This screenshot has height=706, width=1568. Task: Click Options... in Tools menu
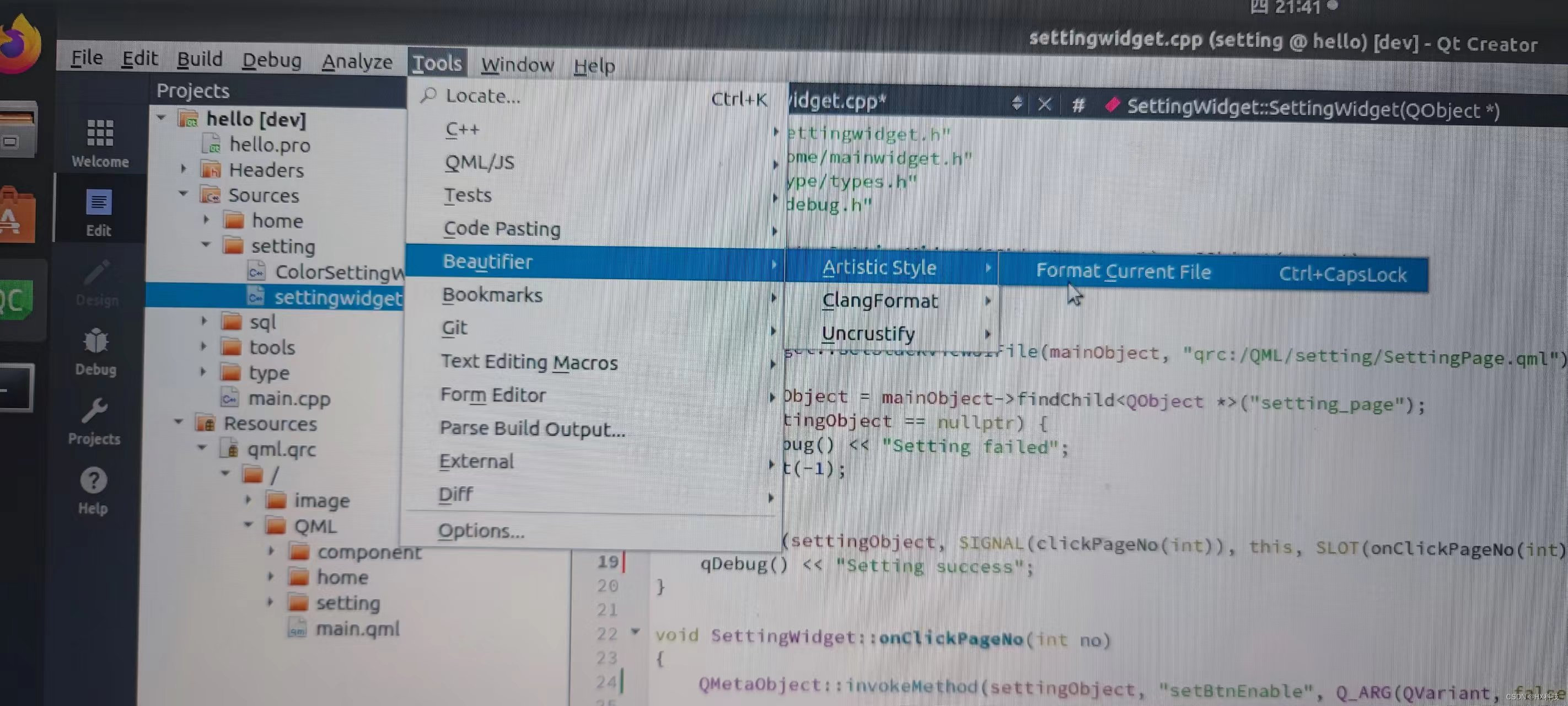[481, 531]
